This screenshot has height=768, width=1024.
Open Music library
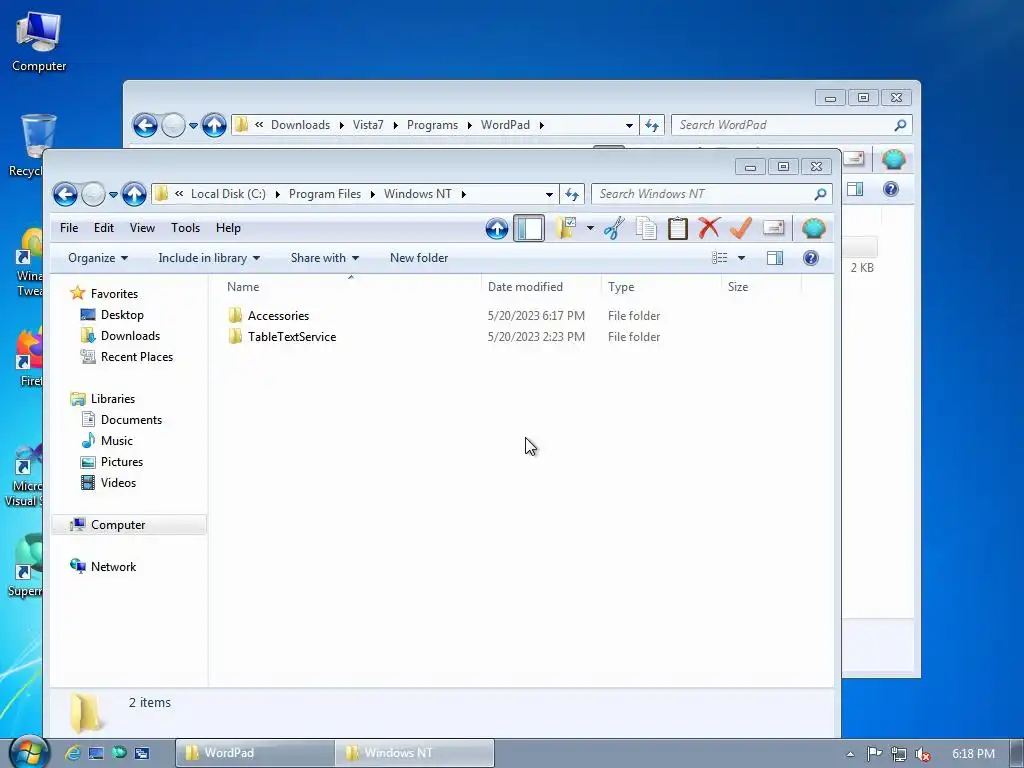click(116, 441)
